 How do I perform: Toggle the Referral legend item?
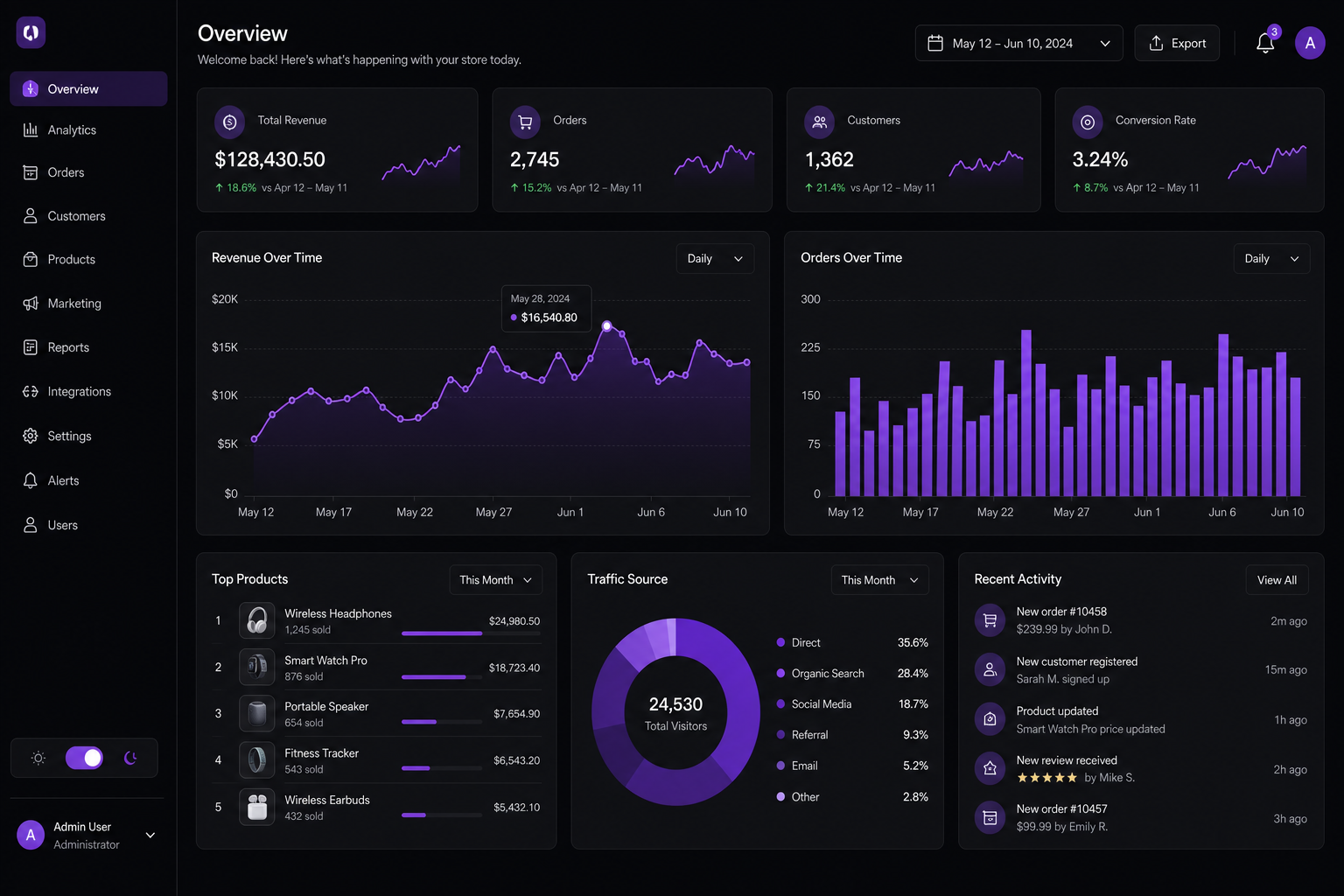pyautogui.click(x=852, y=735)
